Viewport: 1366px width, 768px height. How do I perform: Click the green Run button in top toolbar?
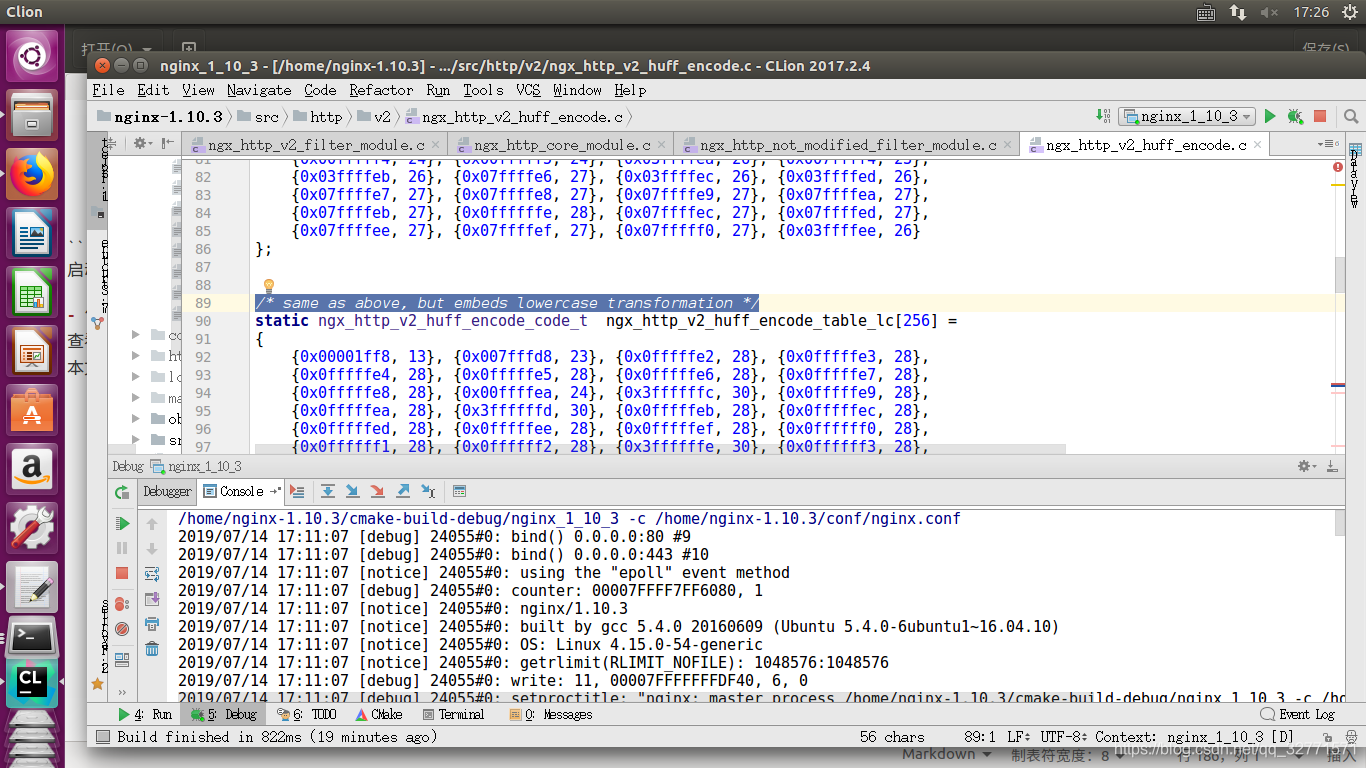1270,116
